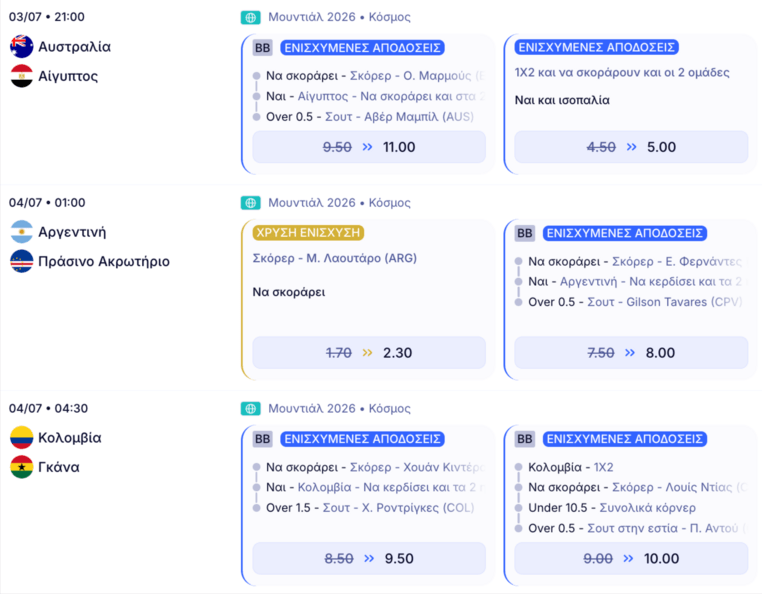Open the Αργεντινή team name
Viewport: 762px width, 594px height.
(x=72, y=232)
